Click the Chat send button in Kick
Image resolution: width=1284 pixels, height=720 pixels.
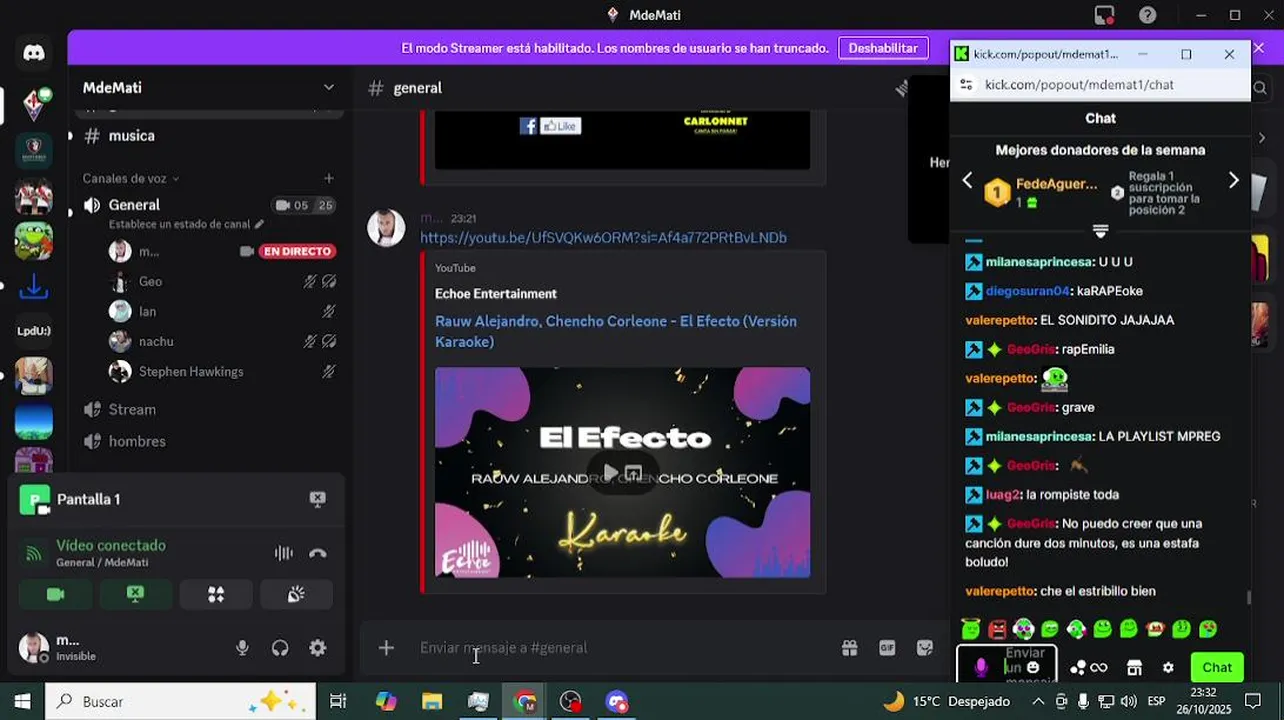point(1217,667)
